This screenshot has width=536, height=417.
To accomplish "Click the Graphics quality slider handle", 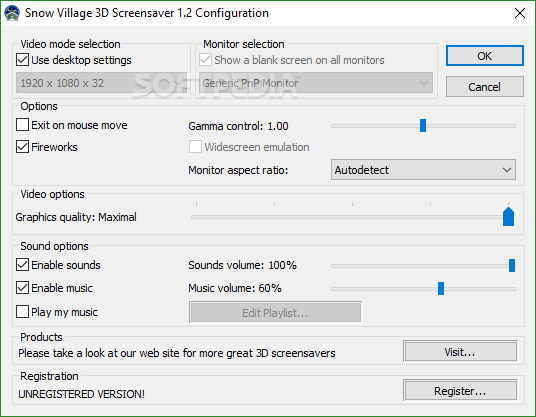I will (x=508, y=216).
